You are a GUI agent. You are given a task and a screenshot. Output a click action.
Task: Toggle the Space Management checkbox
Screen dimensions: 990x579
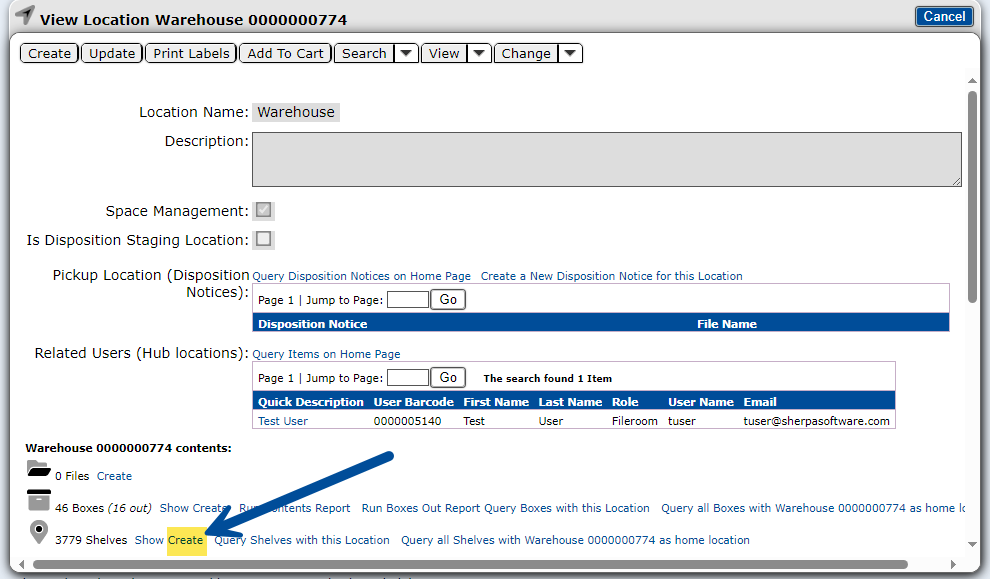point(264,211)
